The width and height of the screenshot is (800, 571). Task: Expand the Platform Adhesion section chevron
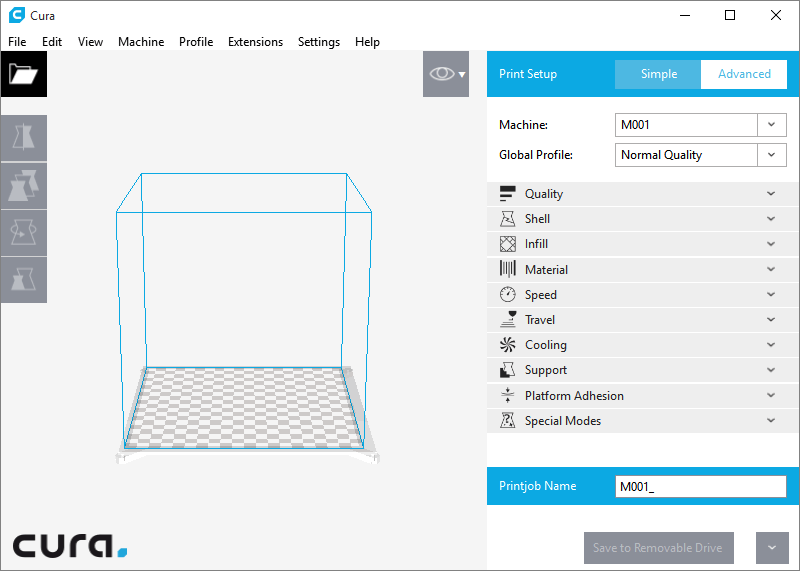point(771,396)
